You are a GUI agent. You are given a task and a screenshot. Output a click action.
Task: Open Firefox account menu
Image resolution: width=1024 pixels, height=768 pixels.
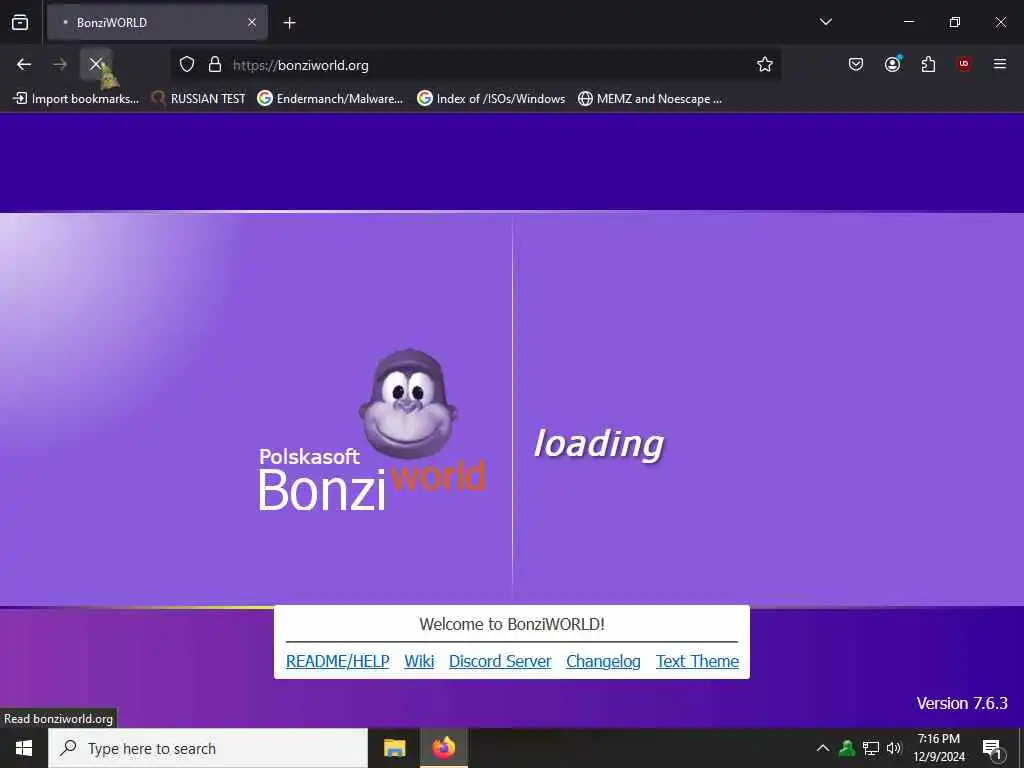892,64
